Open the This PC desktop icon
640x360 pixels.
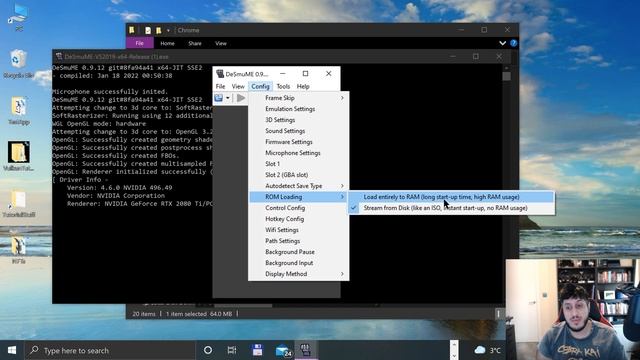[19, 18]
